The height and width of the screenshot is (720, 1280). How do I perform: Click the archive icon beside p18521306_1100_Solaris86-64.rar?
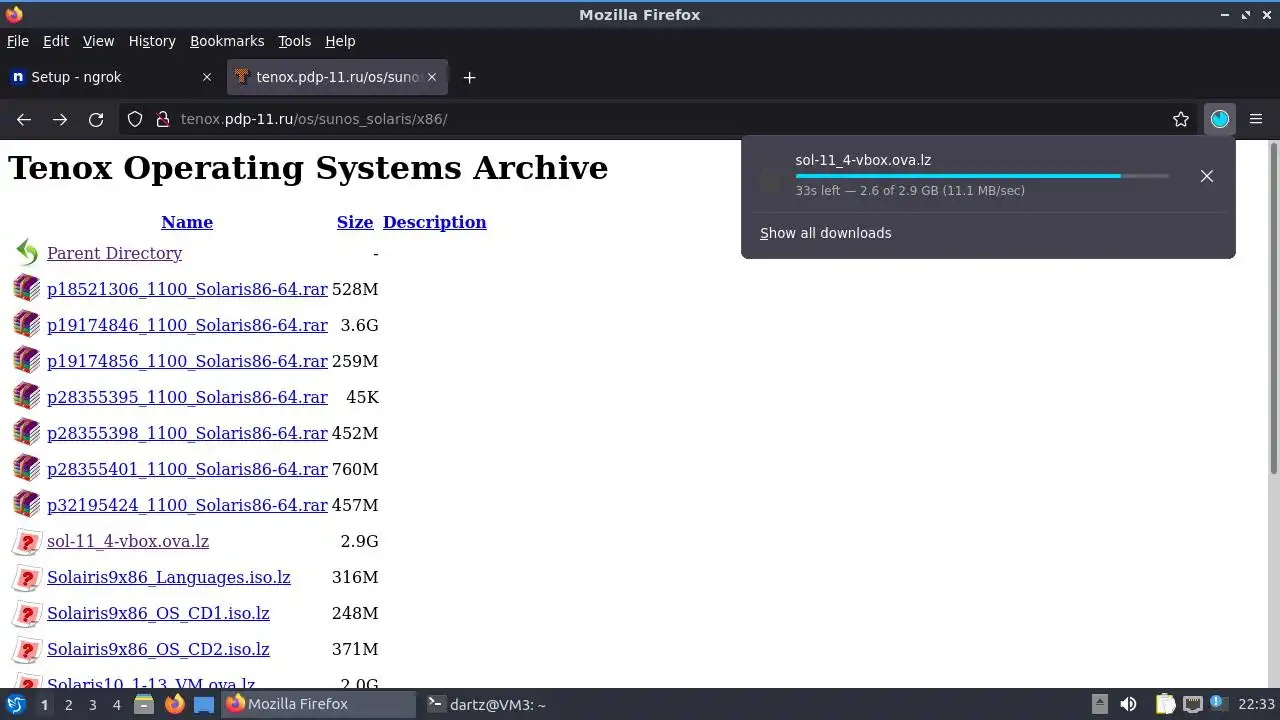tap(27, 288)
